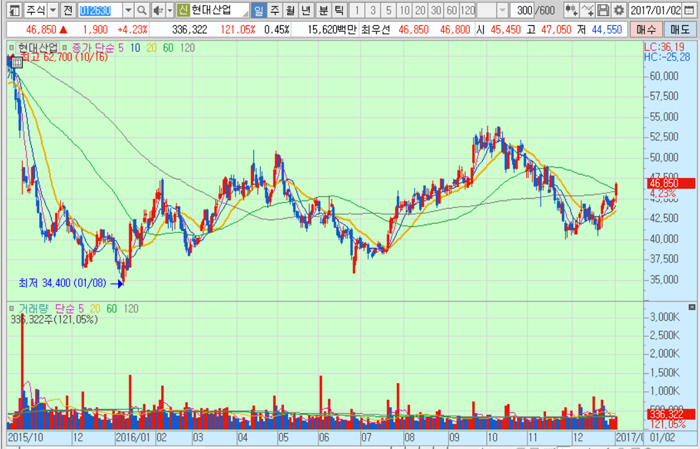Click the line chart compare icon
The height and width of the screenshot is (449, 700).
click(586, 10)
